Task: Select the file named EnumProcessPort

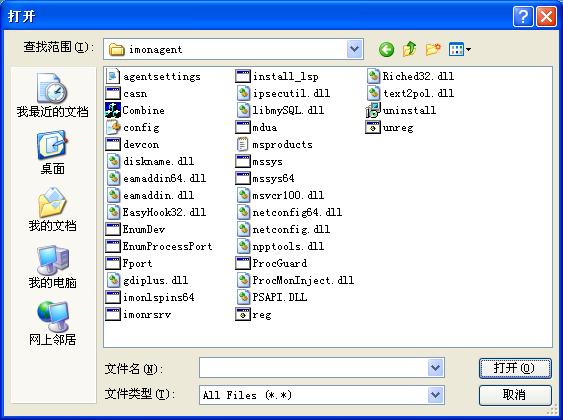Action: click(159, 246)
